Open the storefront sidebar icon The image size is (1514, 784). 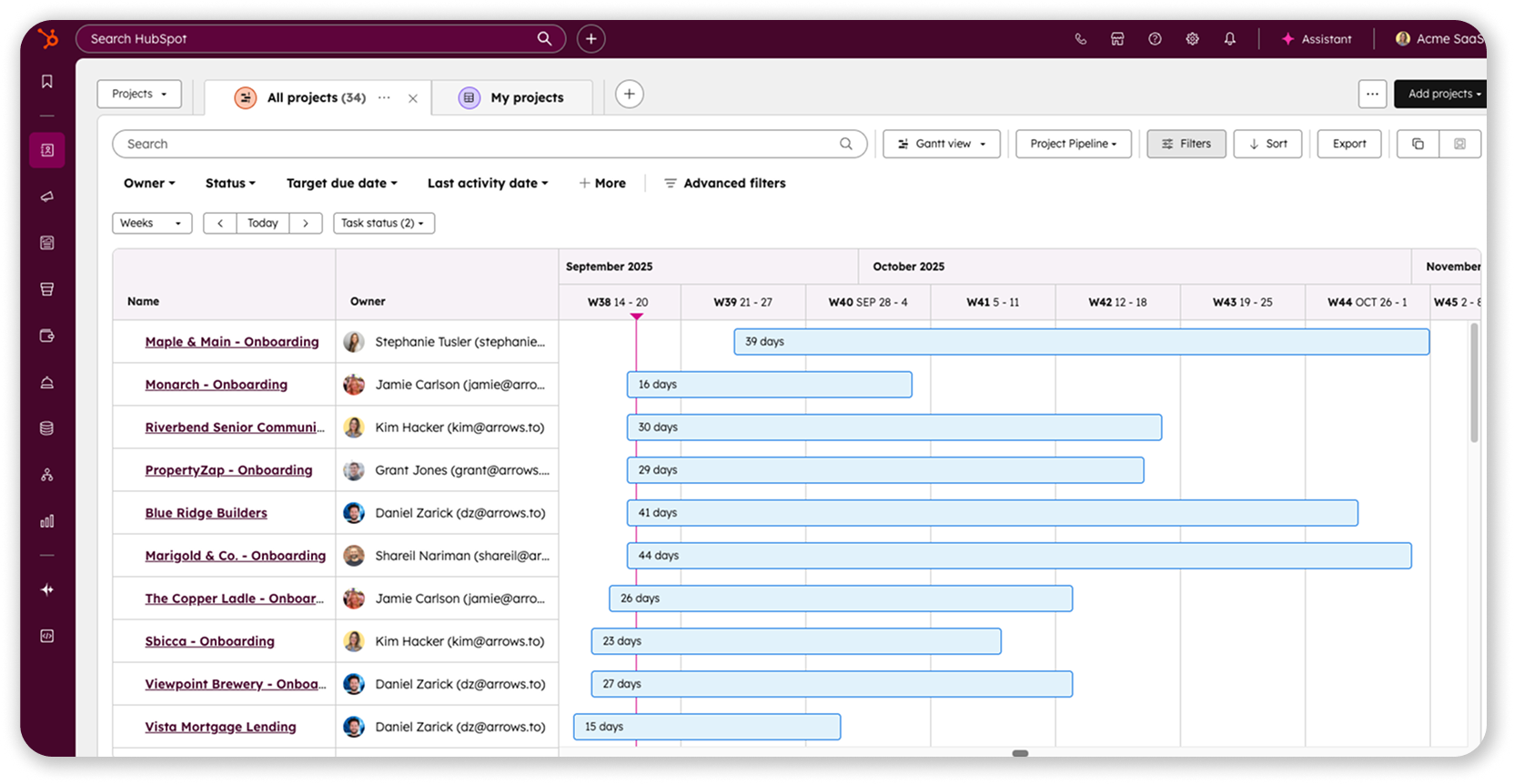point(47,289)
